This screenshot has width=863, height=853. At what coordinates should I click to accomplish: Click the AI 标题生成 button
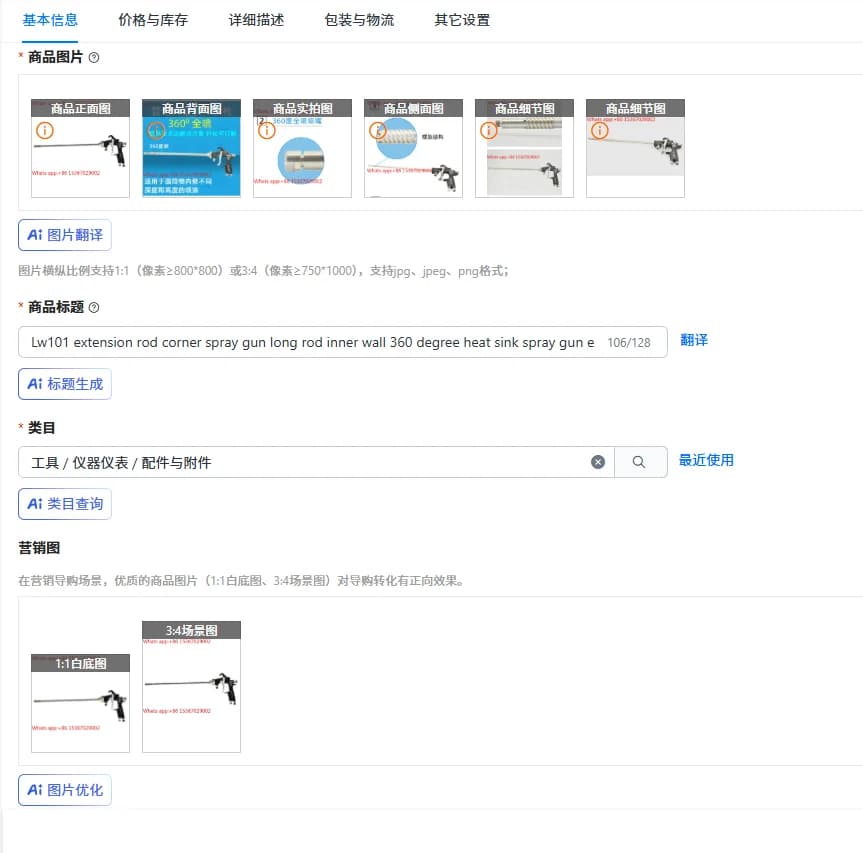coord(65,384)
